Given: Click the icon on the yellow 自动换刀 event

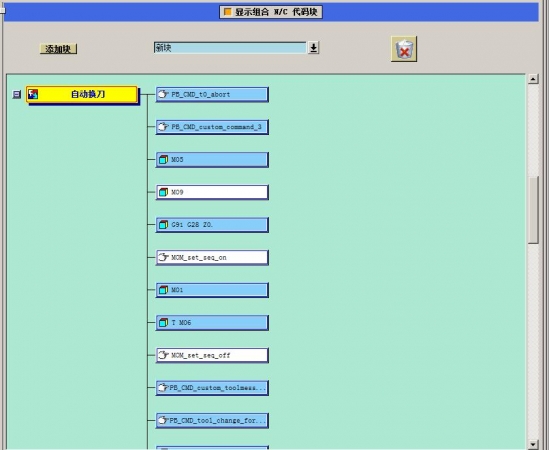Looking at the screenshot, I should (x=33, y=94).
